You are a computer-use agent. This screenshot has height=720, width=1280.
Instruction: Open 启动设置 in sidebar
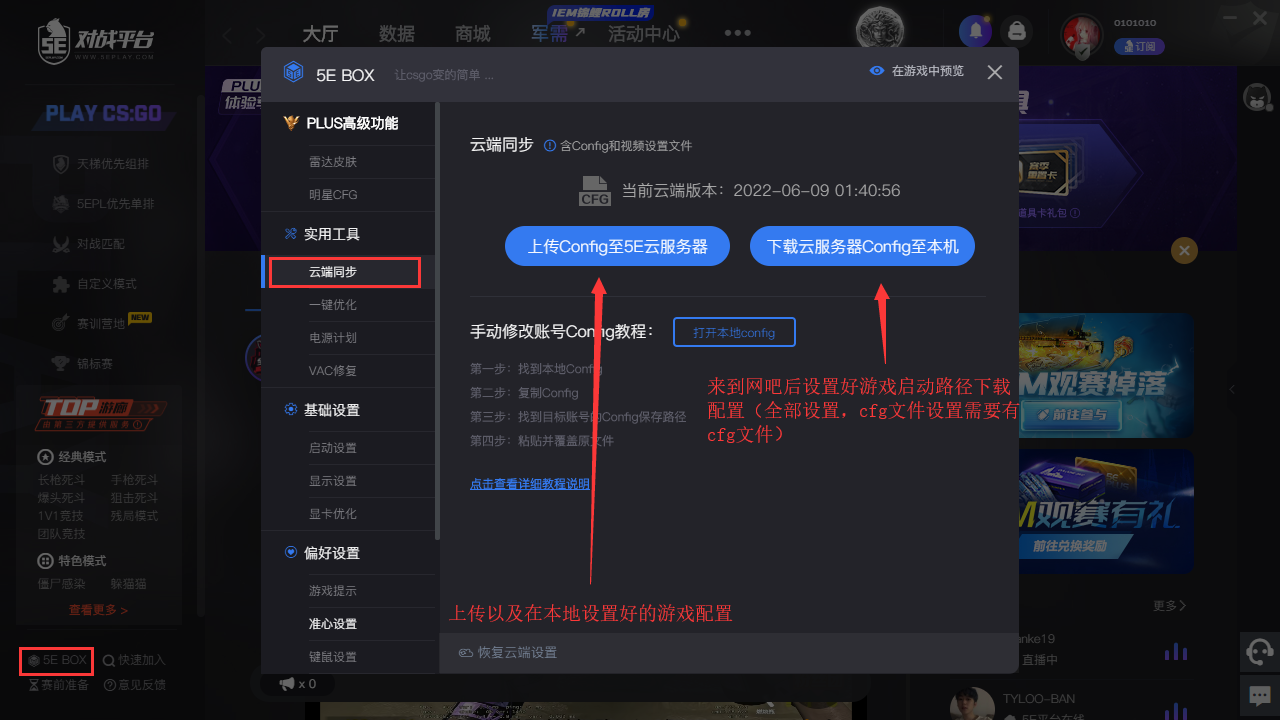pos(333,448)
